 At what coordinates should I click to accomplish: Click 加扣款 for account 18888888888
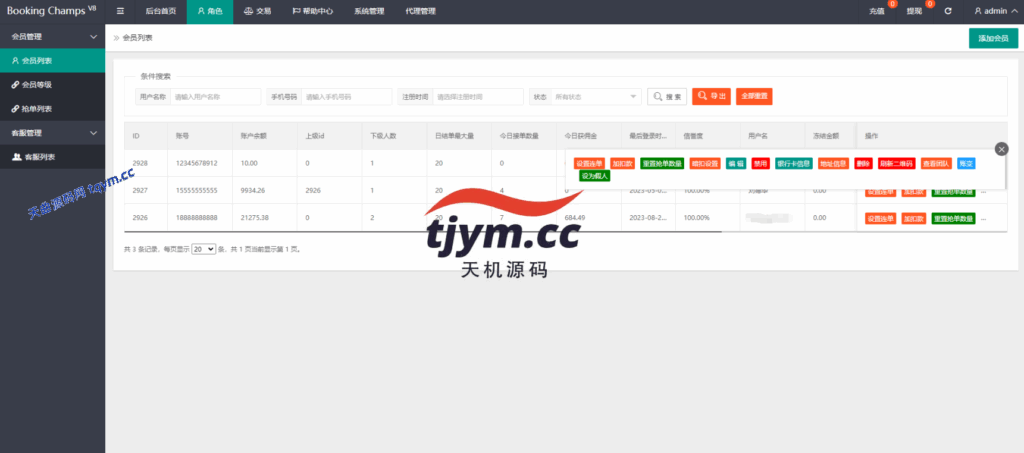[914, 218]
